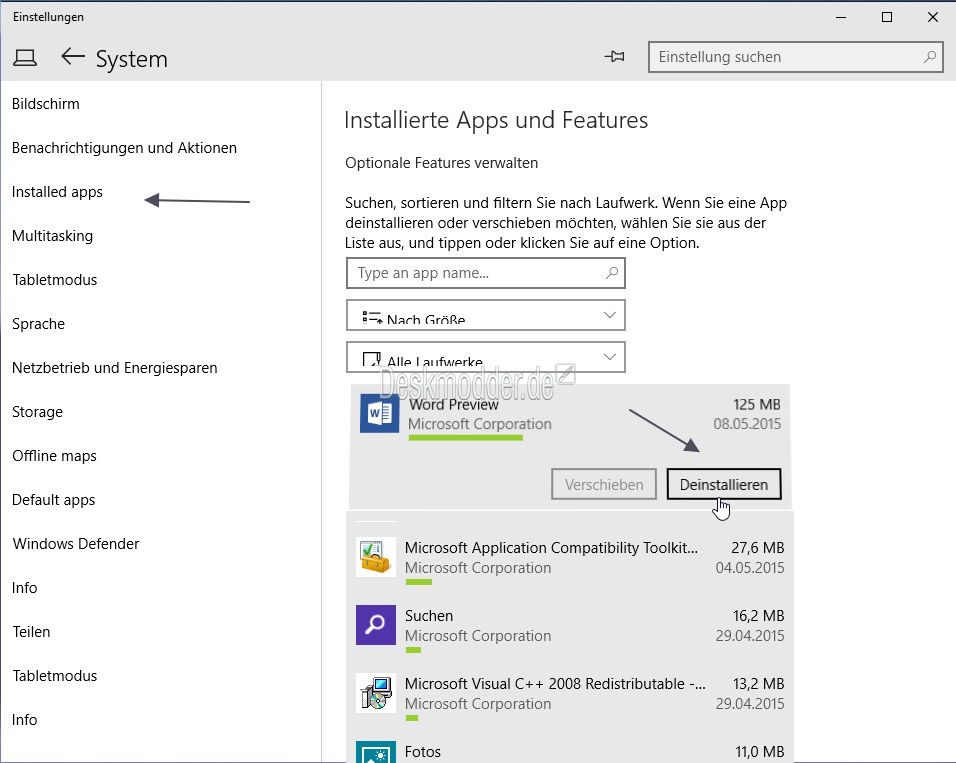Click the Visual C++ 2008 Redistributable icon
This screenshot has width=956, height=763.
(x=376, y=693)
